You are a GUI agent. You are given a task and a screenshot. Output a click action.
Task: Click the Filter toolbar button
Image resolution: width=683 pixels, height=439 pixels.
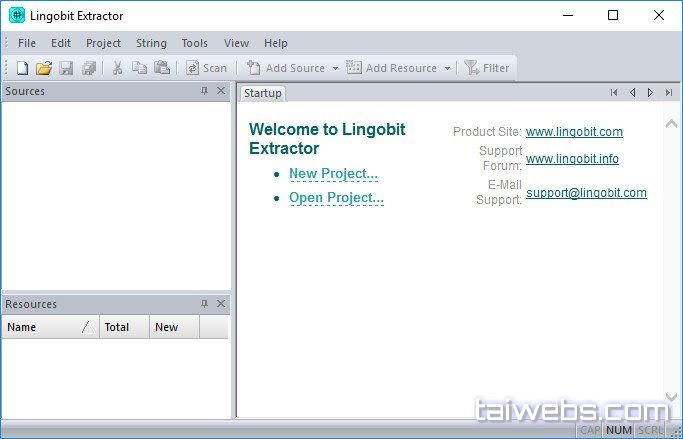coord(487,68)
